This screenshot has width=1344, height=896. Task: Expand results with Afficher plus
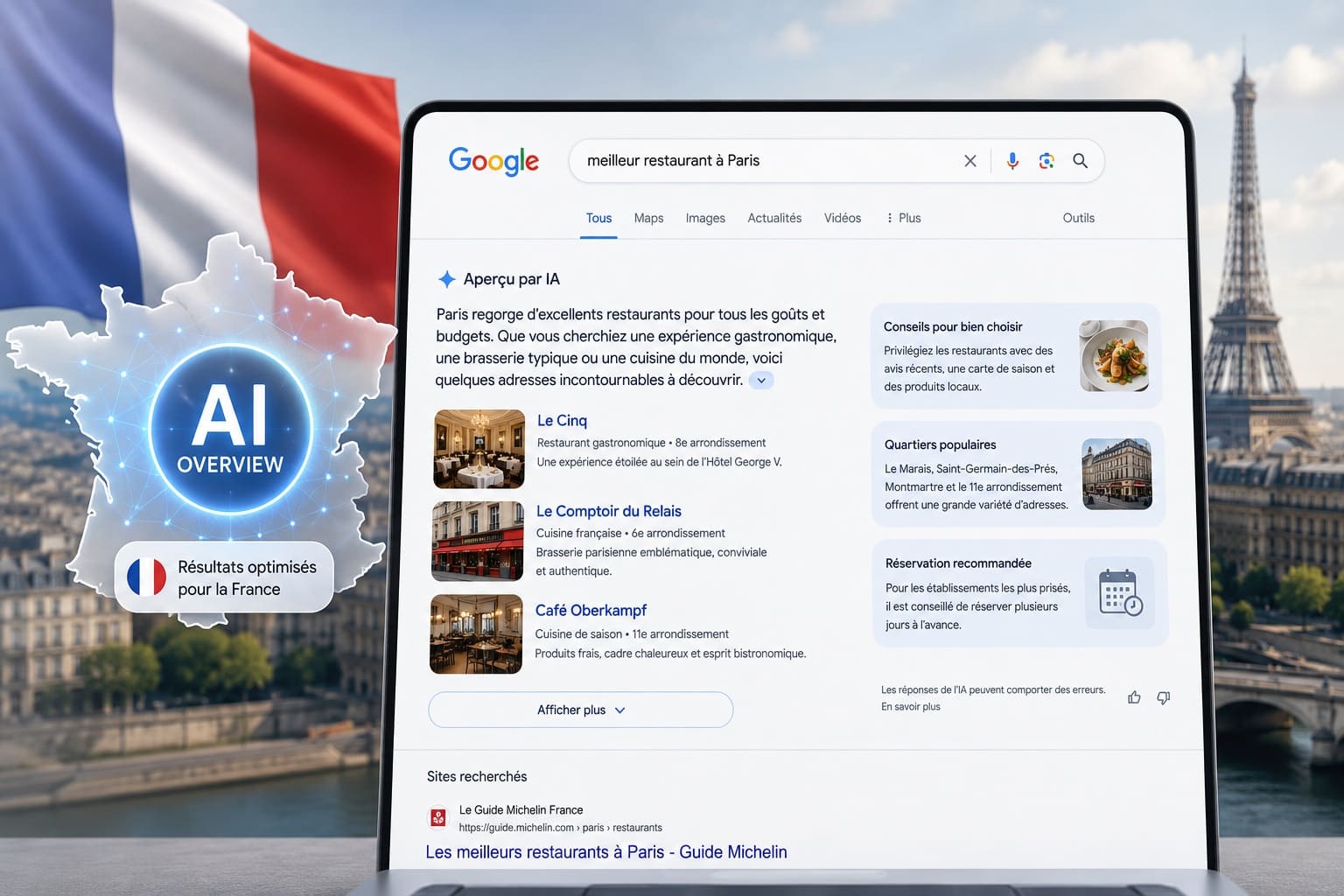click(580, 710)
